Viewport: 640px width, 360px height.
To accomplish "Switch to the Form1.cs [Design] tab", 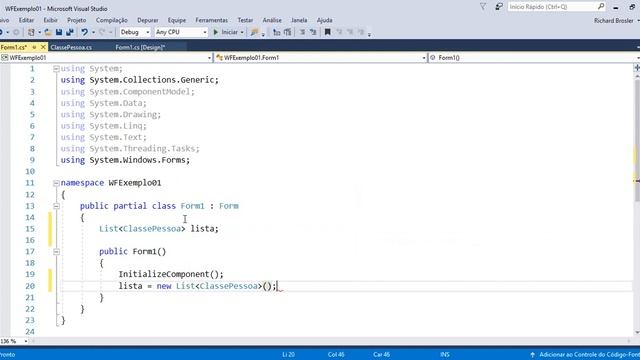I will pyautogui.click(x=140, y=47).
